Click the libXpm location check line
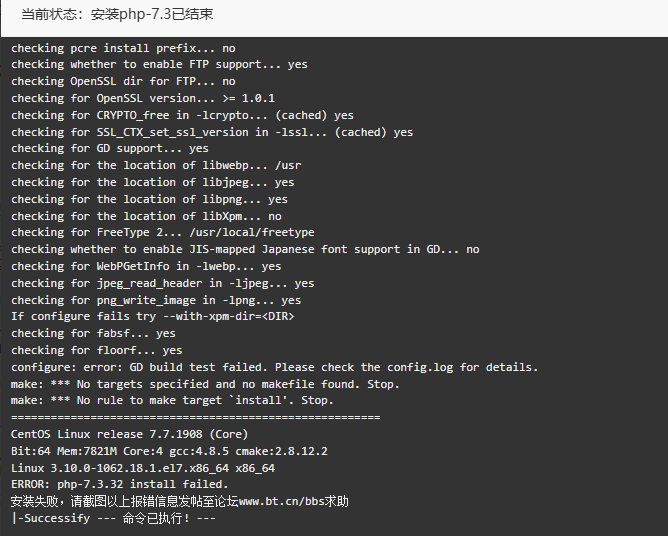 click(x=146, y=216)
